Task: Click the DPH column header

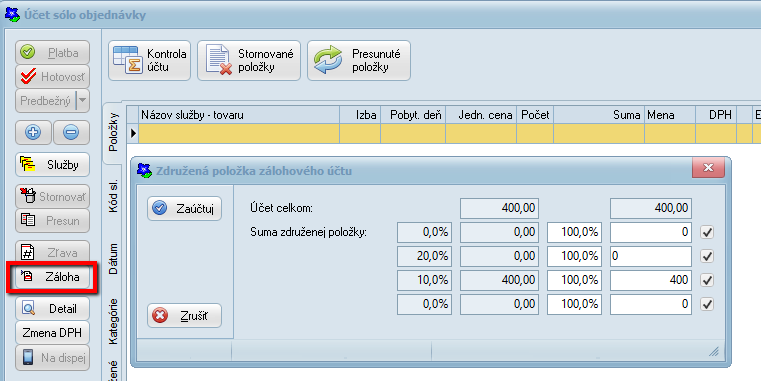Action: (716, 115)
